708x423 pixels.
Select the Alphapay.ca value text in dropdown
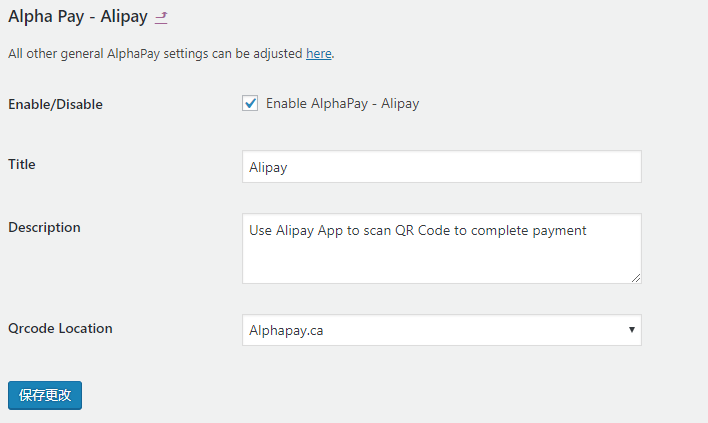coord(286,330)
